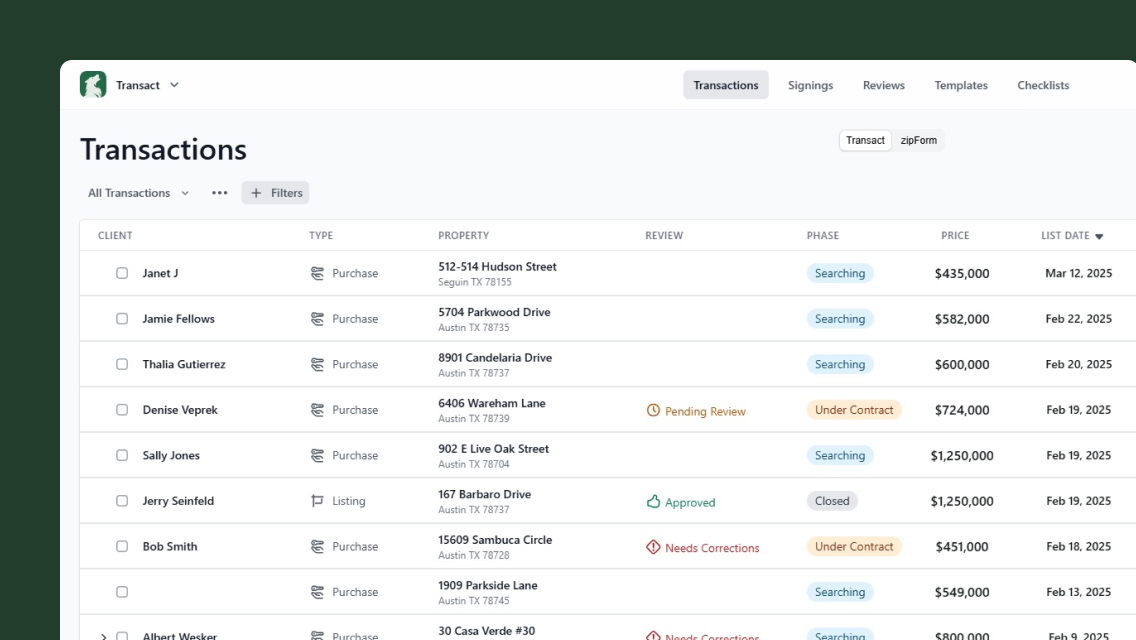Image resolution: width=1136 pixels, height=640 pixels.
Task: Click the Transact app logo icon
Action: [93, 85]
